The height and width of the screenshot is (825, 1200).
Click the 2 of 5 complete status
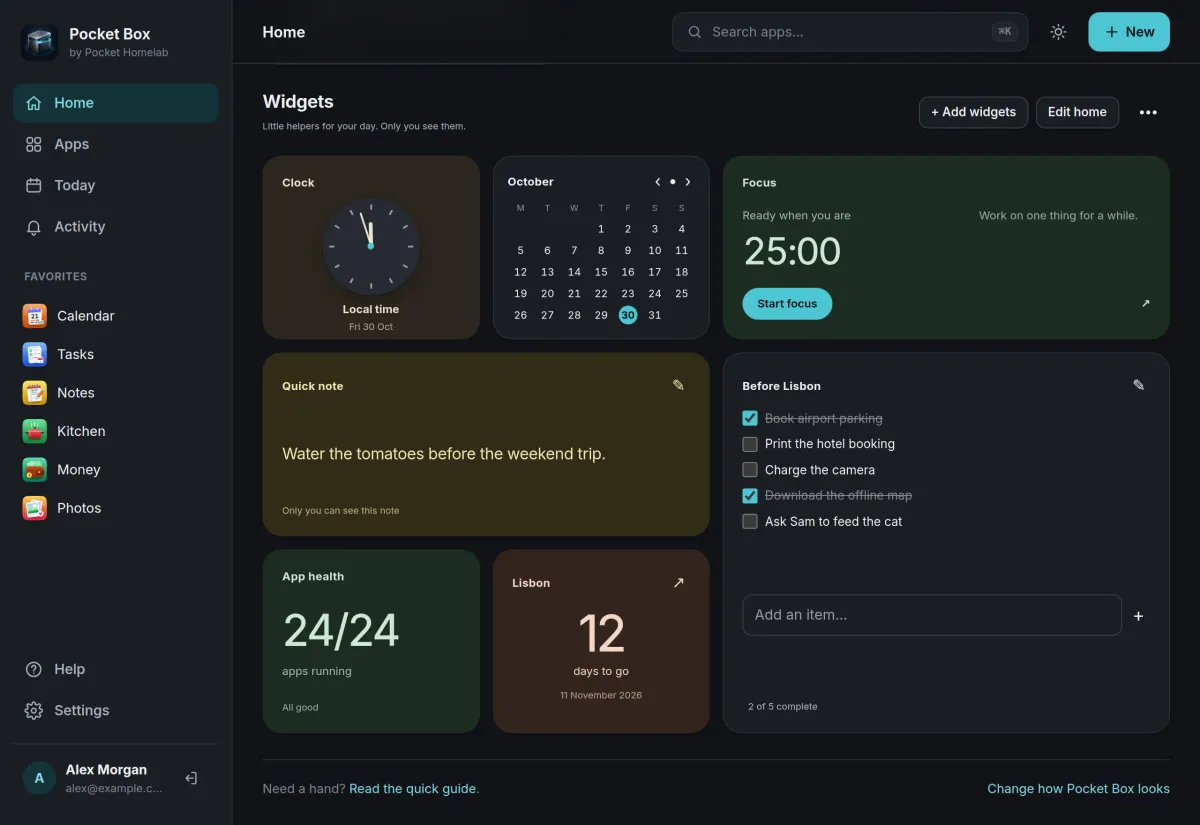(782, 707)
